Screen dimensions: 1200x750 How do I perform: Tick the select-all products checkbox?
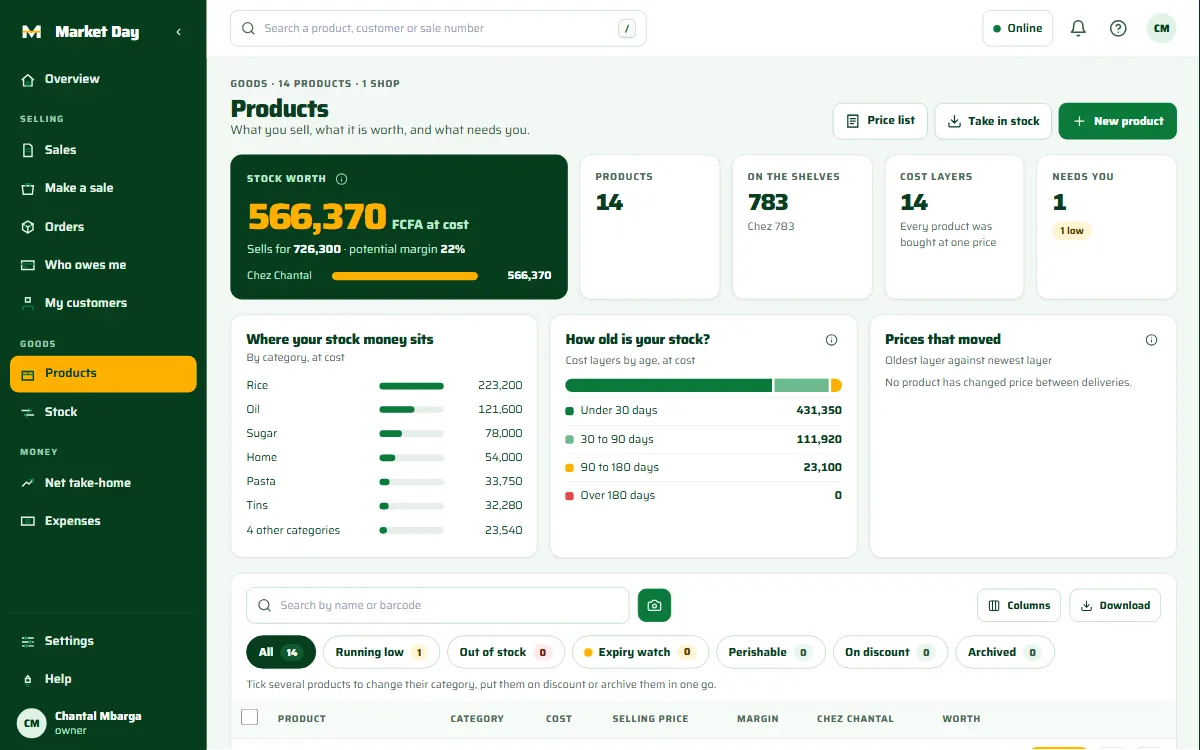tap(250, 717)
